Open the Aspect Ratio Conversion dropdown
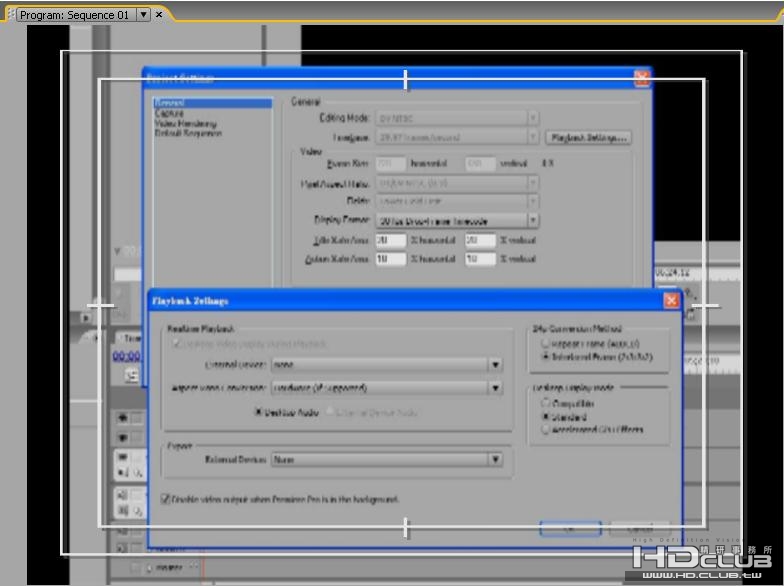This screenshot has width=784, height=586. (386, 388)
